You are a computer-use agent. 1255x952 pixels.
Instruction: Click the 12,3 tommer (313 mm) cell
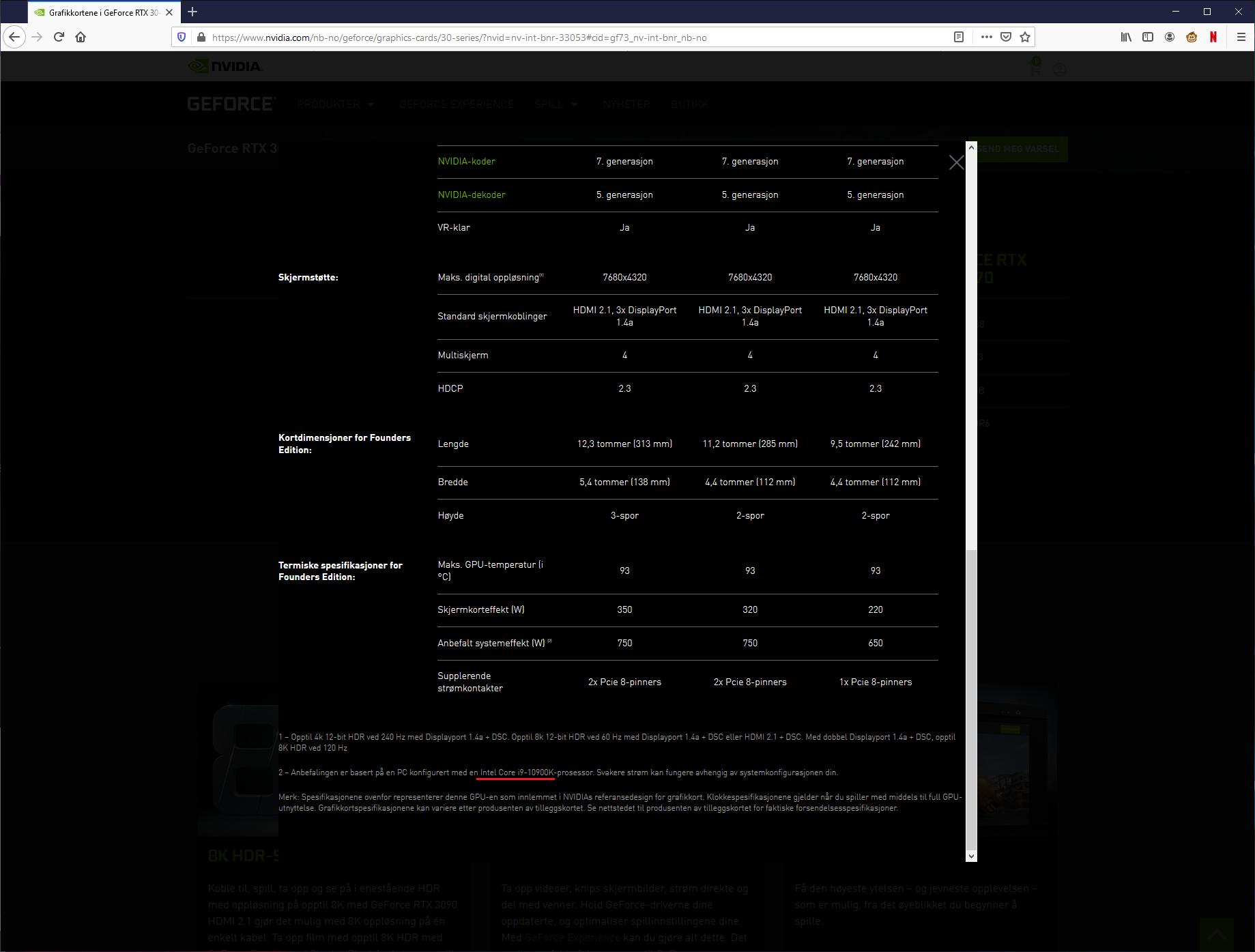click(x=624, y=444)
